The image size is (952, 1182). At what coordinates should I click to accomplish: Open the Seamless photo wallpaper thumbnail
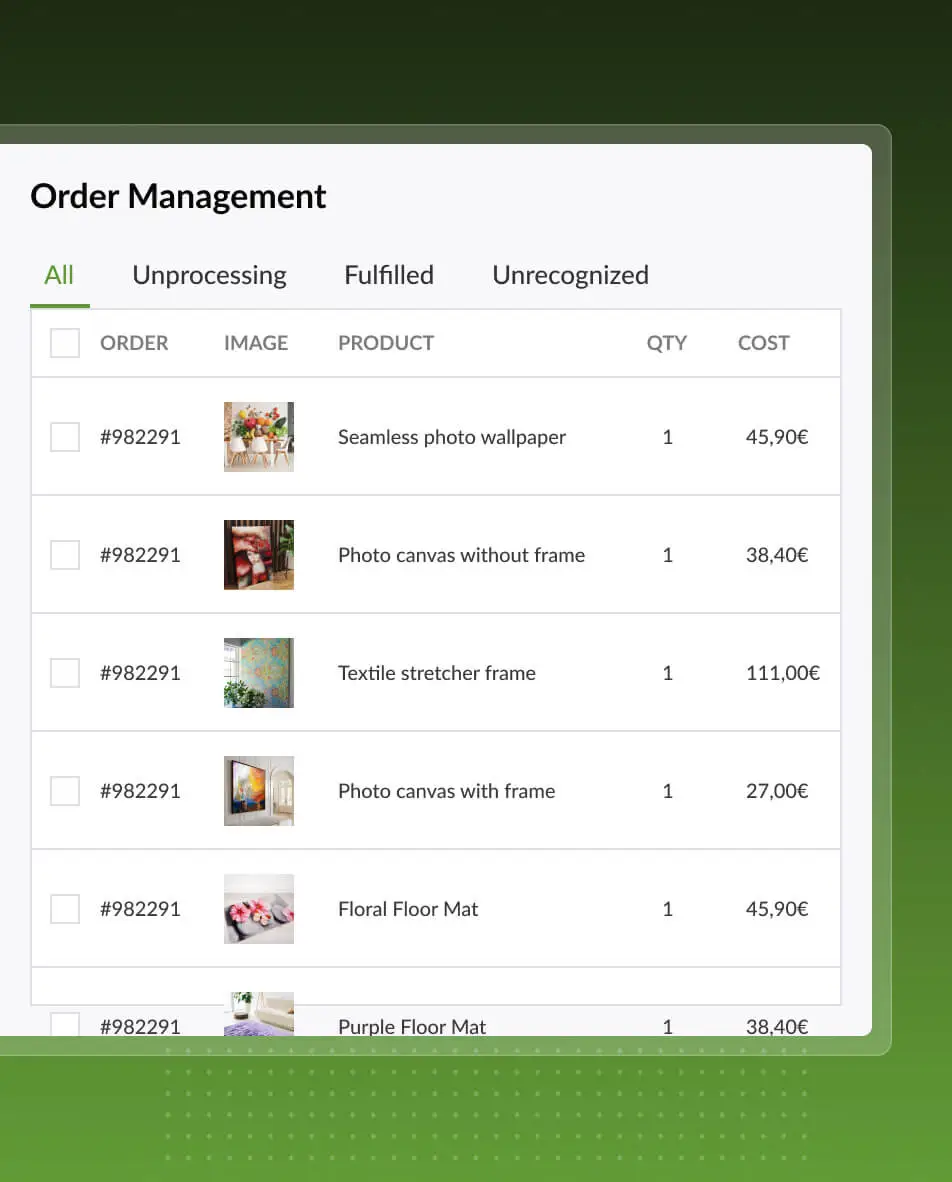[x=259, y=436]
